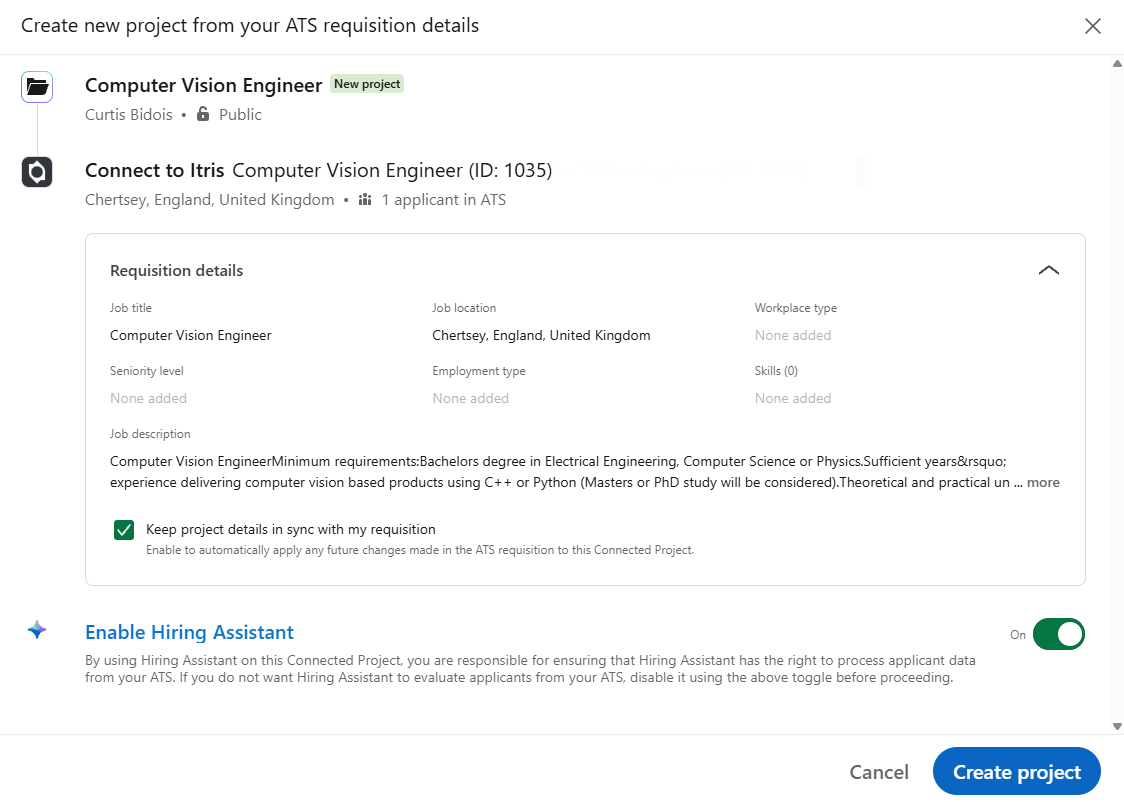Click the applicants group icon
The image size is (1124, 802).
pyautogui.click(x=365, y=199)
